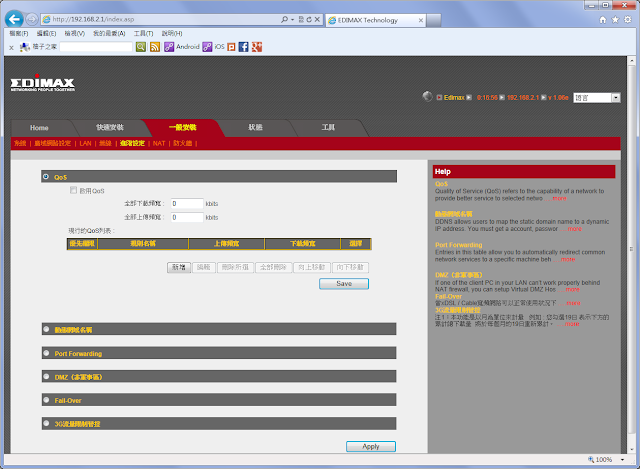Click the 全部下載頻寬 input field

coord(187,203)
